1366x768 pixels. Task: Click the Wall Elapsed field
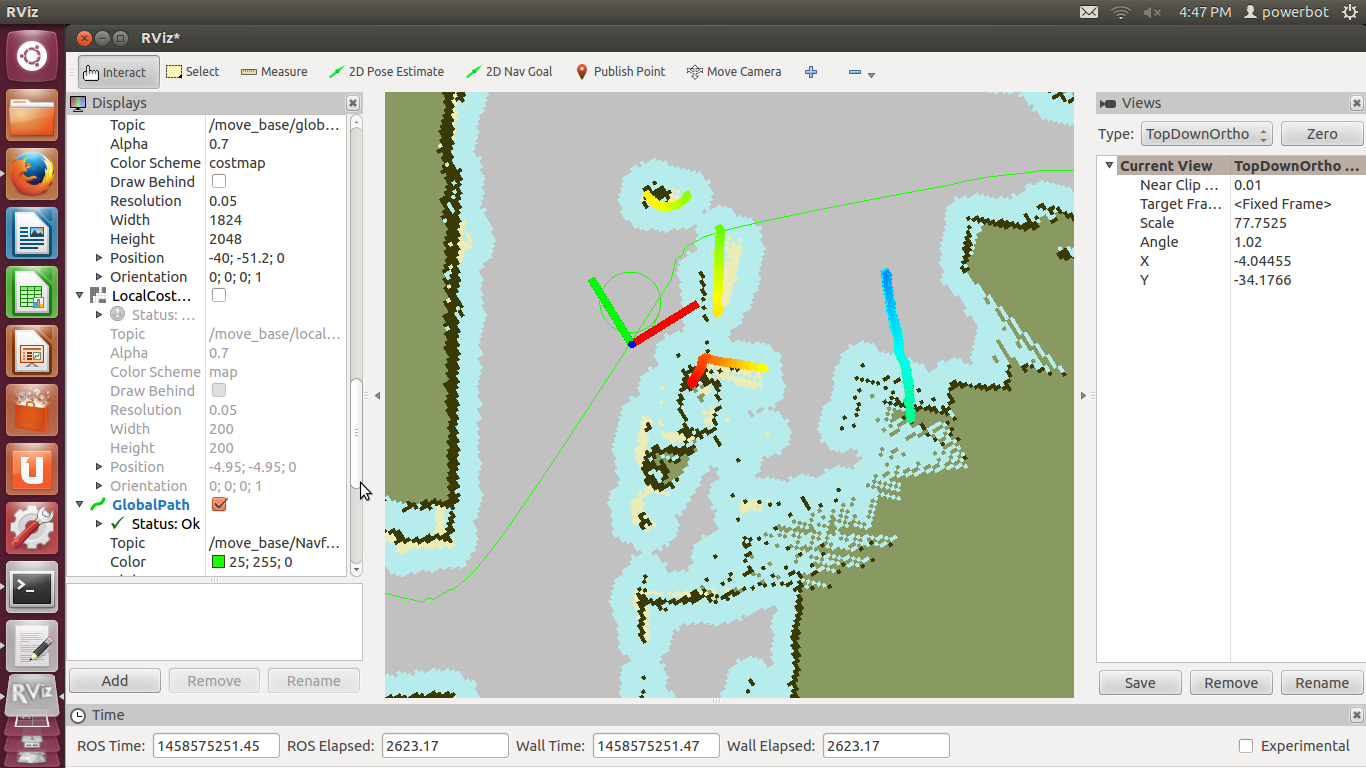pyautogui.click(x=886, y=746)
